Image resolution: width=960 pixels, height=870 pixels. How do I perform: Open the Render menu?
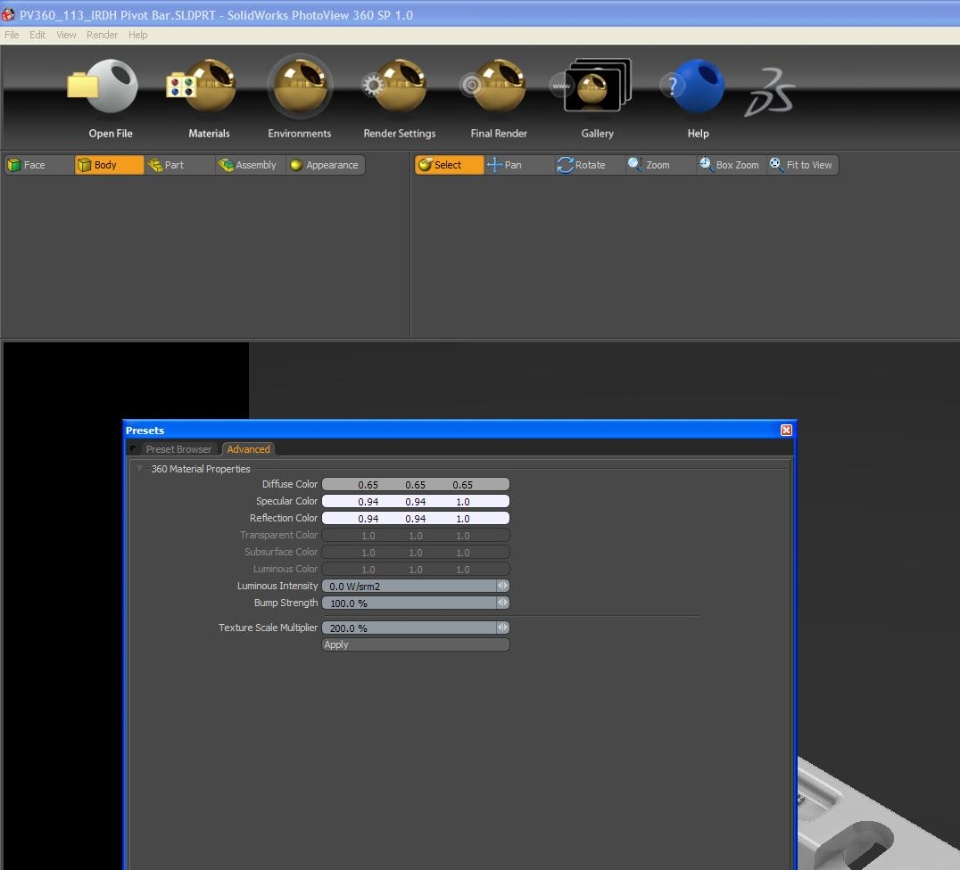102,35
